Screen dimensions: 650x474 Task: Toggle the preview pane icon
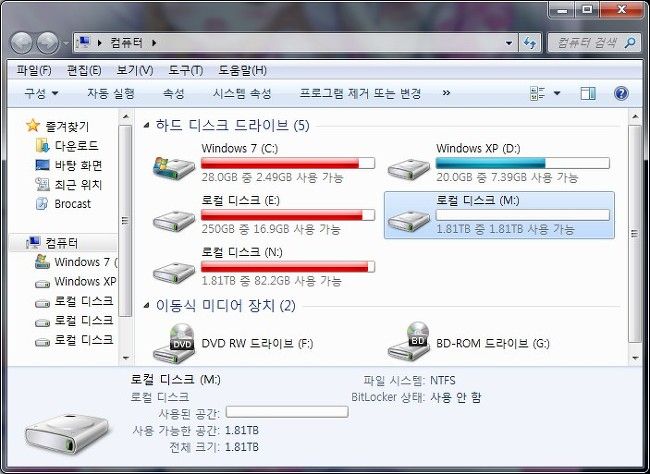click(588, 93)
